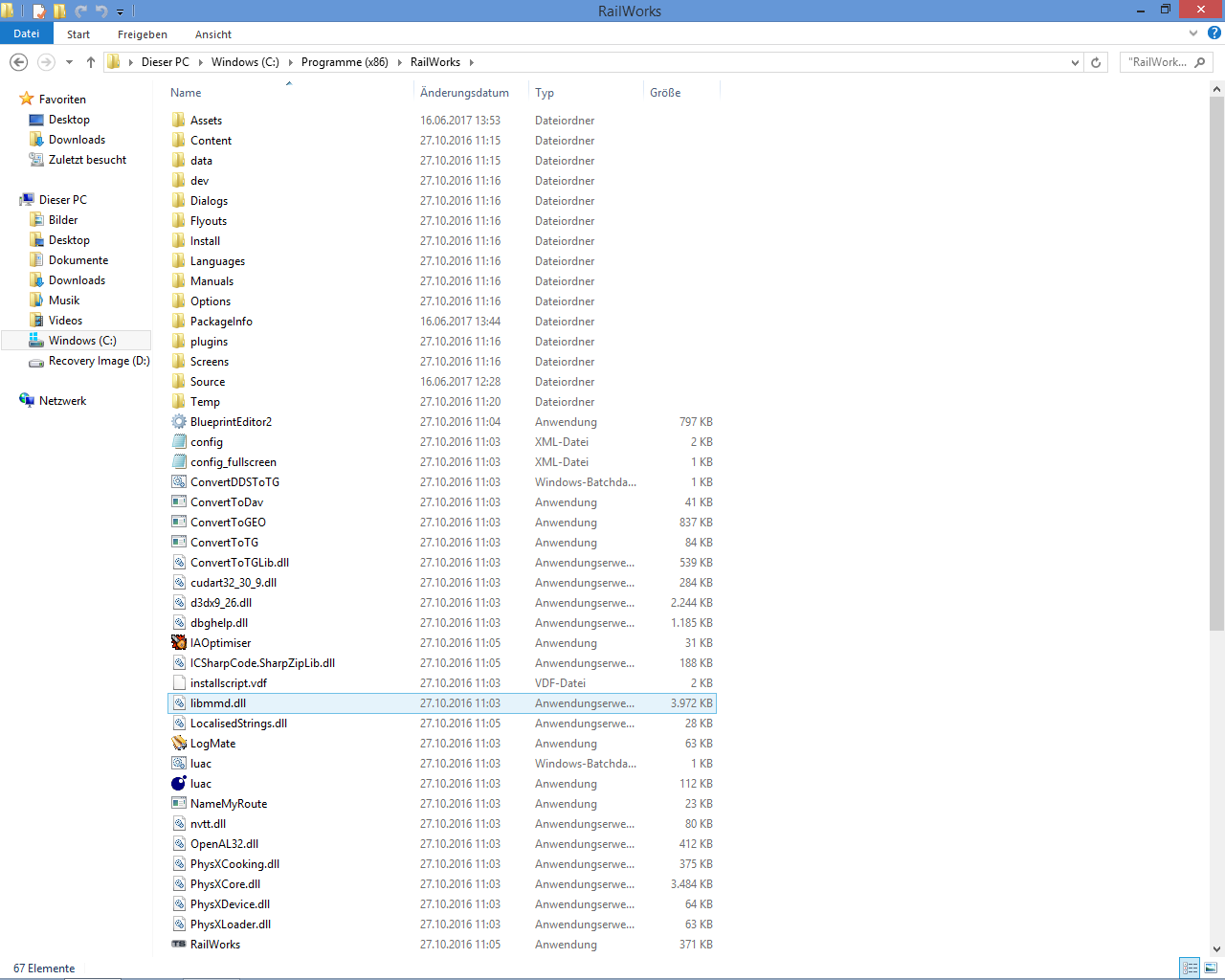The height and width of the screenshot is (980, 1225).
Task: Open the recent locations dropdown beside the Forward arrow
Action: (69, 63)
